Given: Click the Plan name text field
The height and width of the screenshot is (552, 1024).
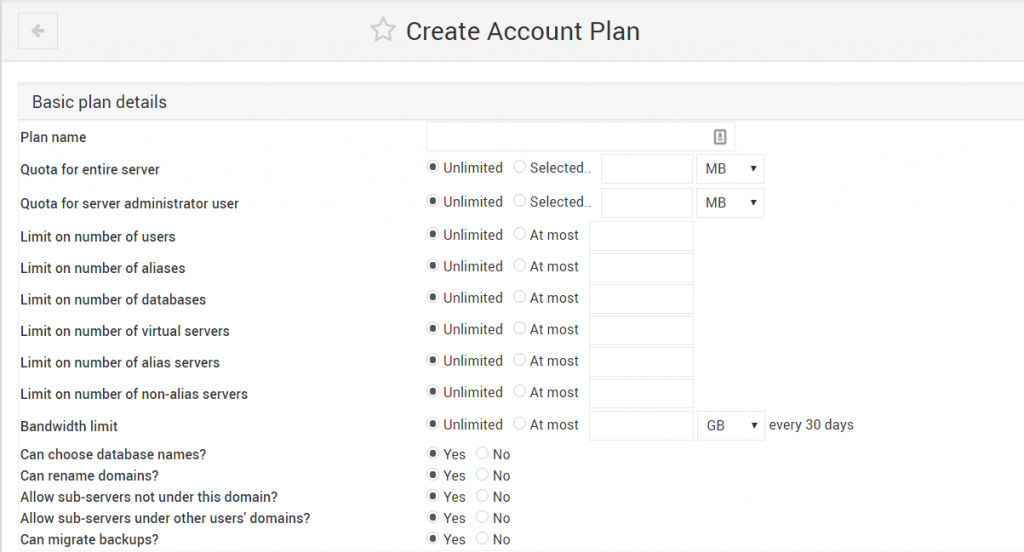Looking at the screenshot, I should (x=581, y=137).
